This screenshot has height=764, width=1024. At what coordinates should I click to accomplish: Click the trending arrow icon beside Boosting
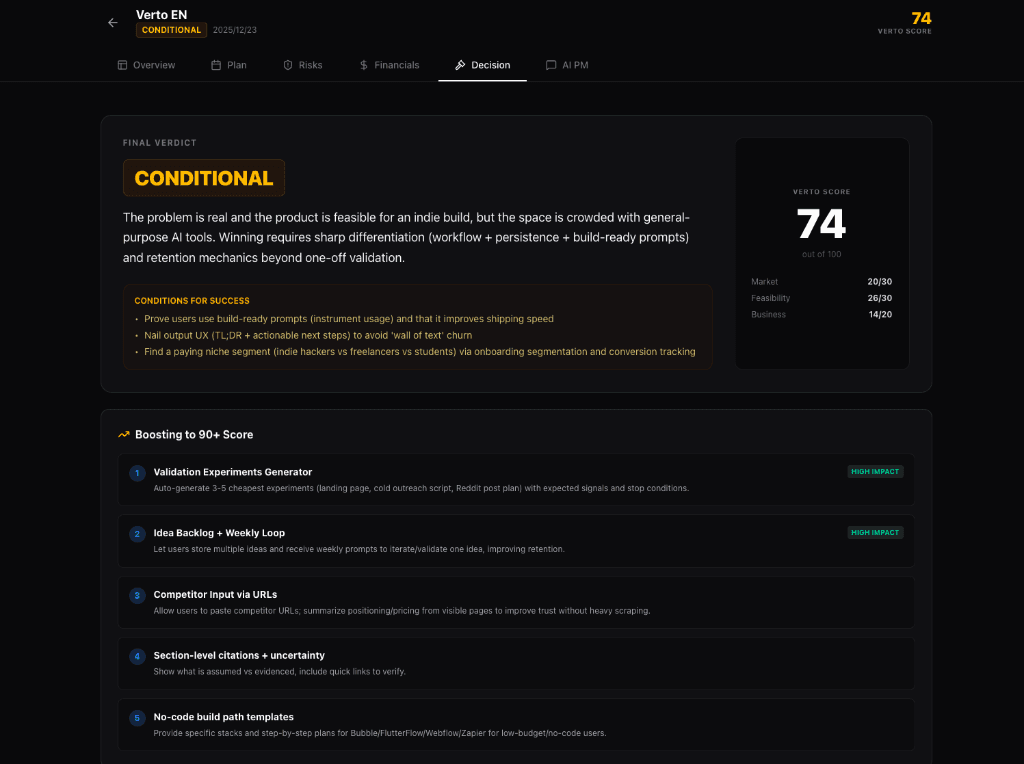pyautogui.click(x=124, y=435)
